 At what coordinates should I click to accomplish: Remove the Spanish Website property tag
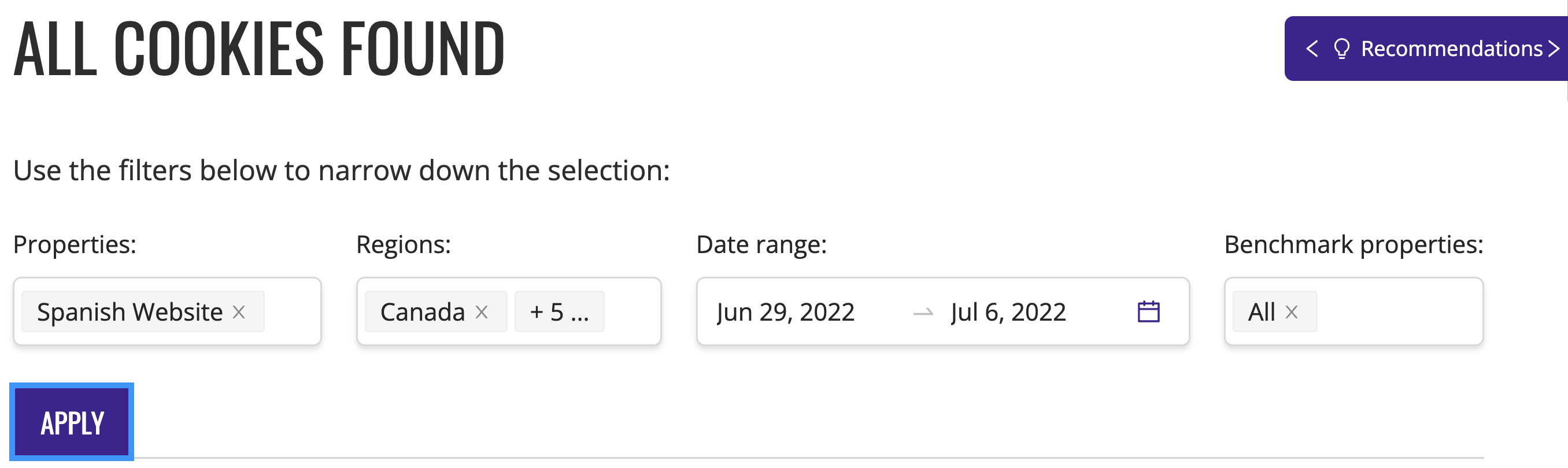coord(239,312)
